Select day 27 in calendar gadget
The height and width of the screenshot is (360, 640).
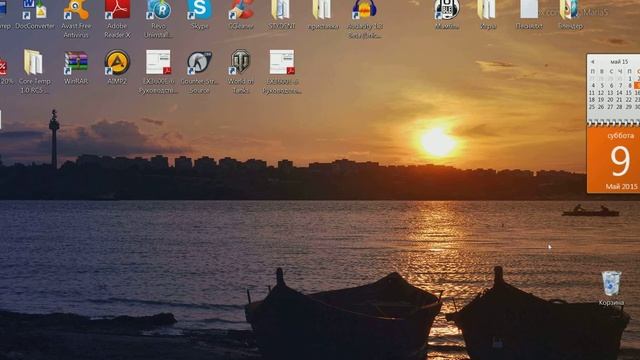[x=610, y=107]
